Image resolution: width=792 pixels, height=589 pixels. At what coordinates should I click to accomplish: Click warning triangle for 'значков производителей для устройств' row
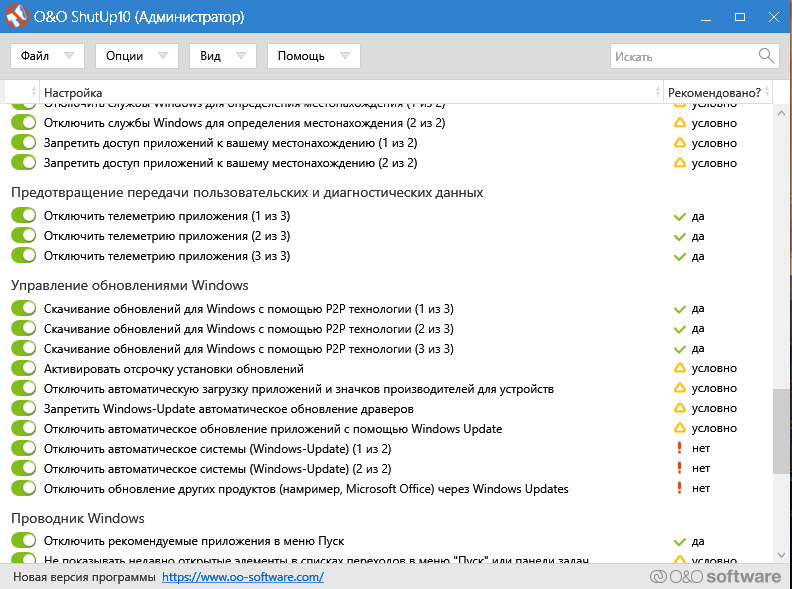(x=680, y=388)
